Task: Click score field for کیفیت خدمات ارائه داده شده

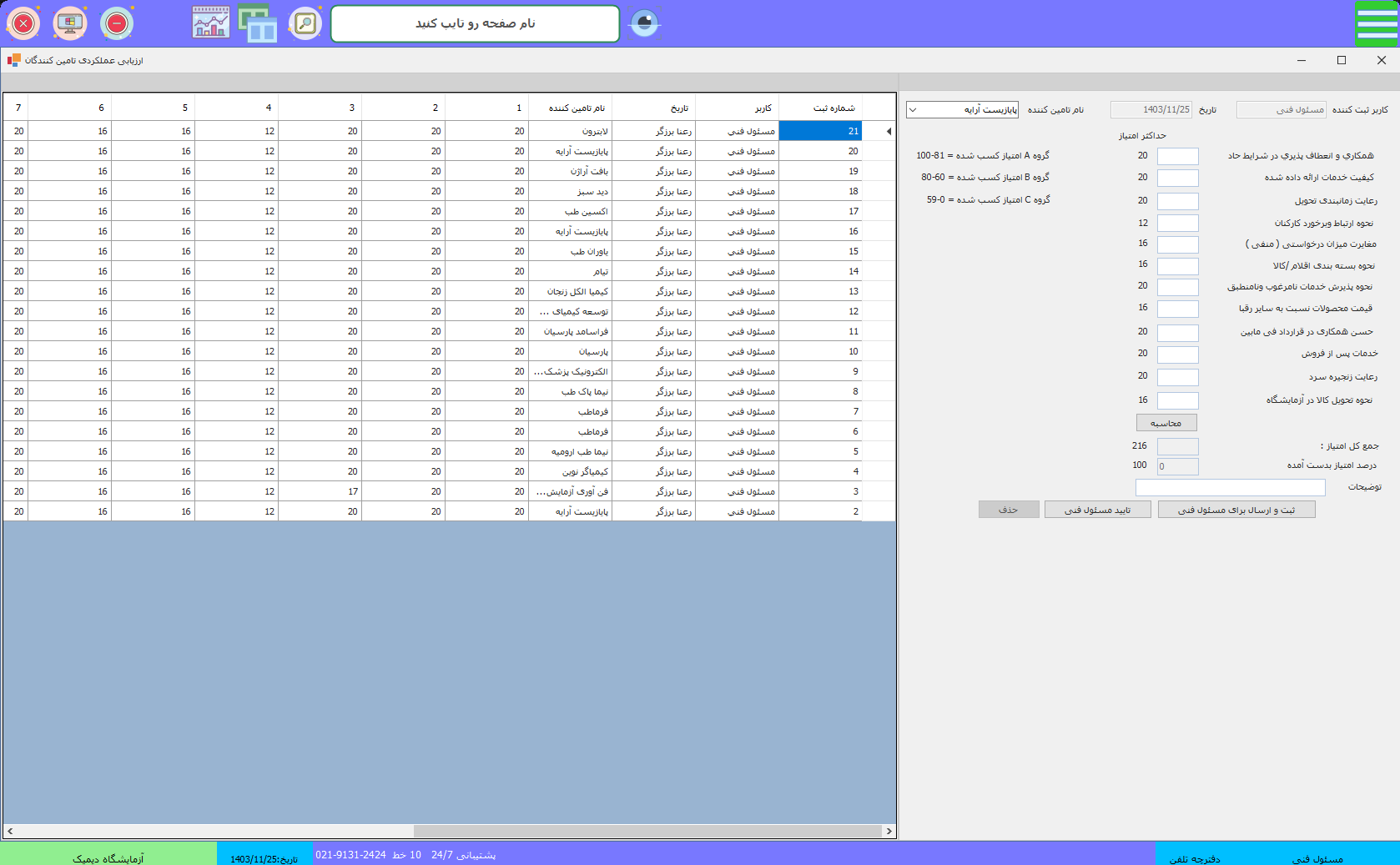Action: (1177, 178)
